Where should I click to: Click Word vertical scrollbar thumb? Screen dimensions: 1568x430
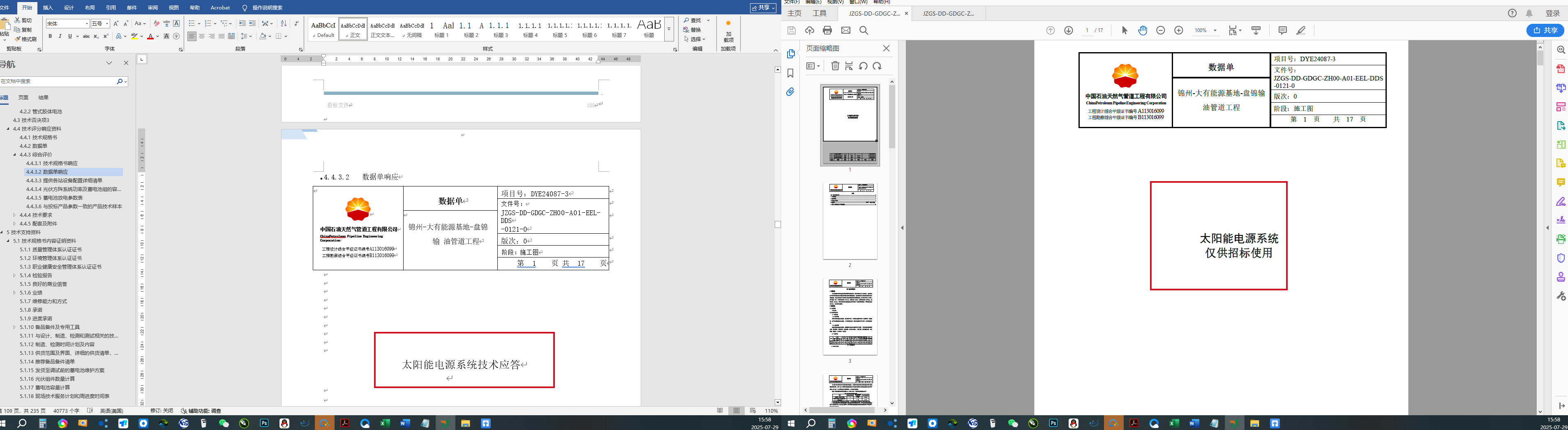[777, 224]
